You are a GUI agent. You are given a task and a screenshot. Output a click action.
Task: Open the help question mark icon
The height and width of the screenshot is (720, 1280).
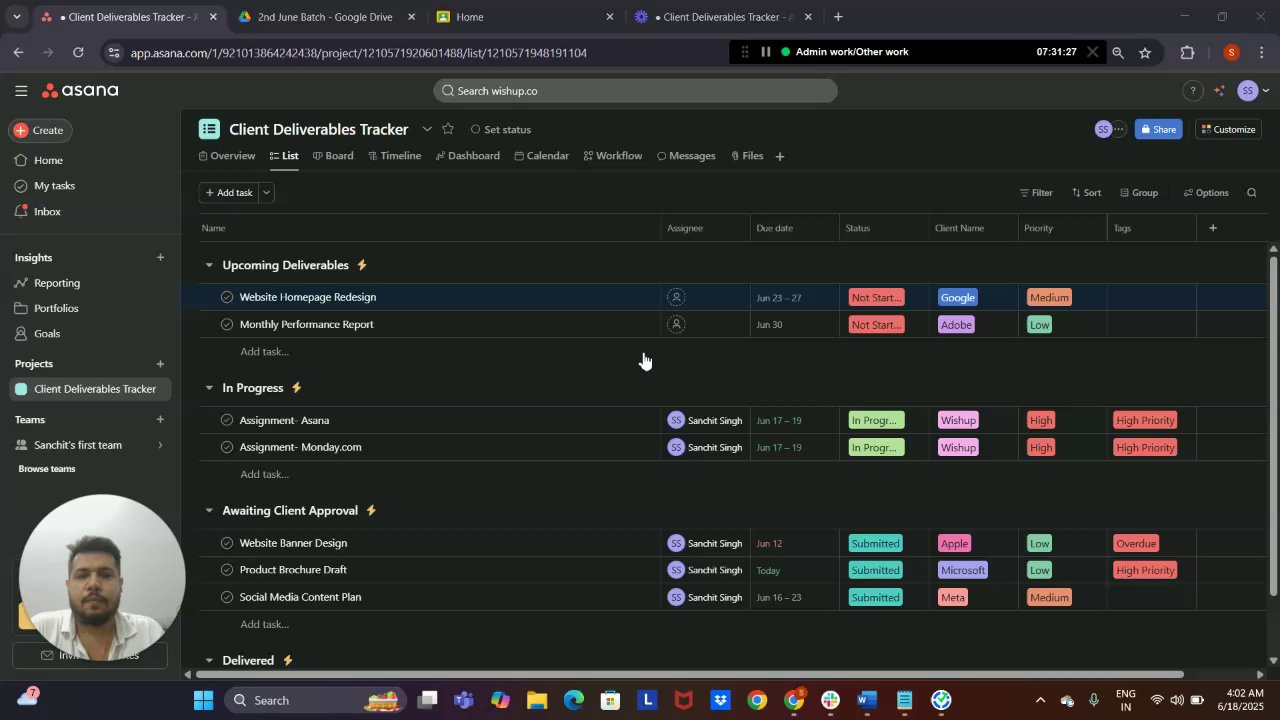pos(1192,91)
